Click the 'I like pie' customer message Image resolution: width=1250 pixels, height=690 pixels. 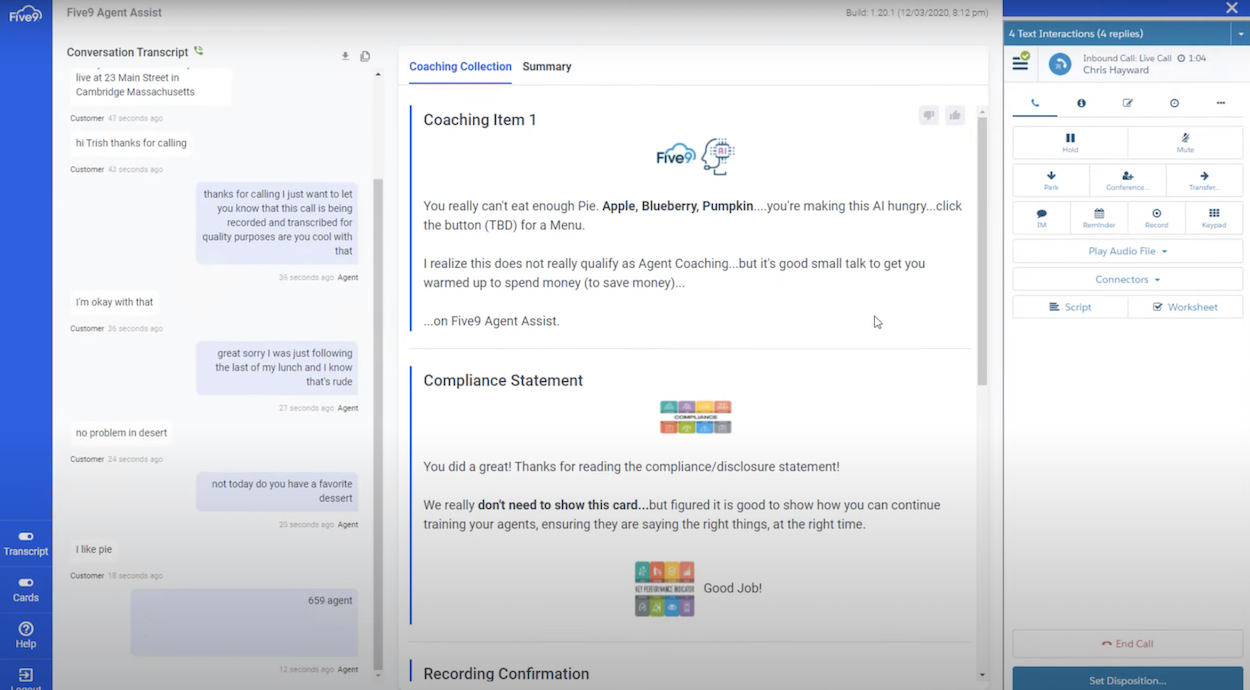pyautogui.click(x=94, y=549)
